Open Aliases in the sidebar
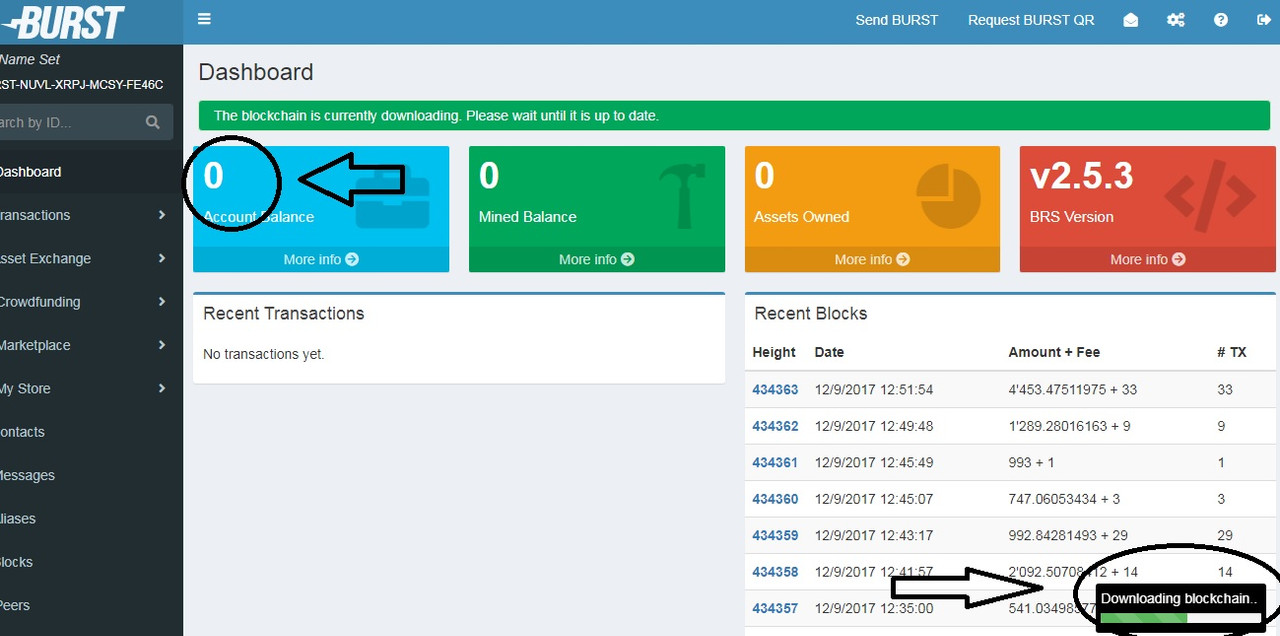This screenshot has width=1280, height=636. [x=91, y=518]
